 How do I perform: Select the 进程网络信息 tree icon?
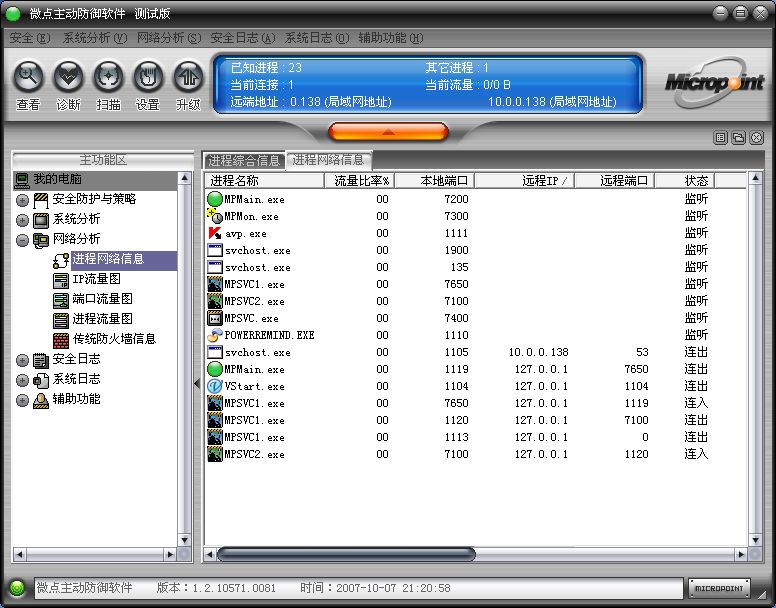(61, 260)
